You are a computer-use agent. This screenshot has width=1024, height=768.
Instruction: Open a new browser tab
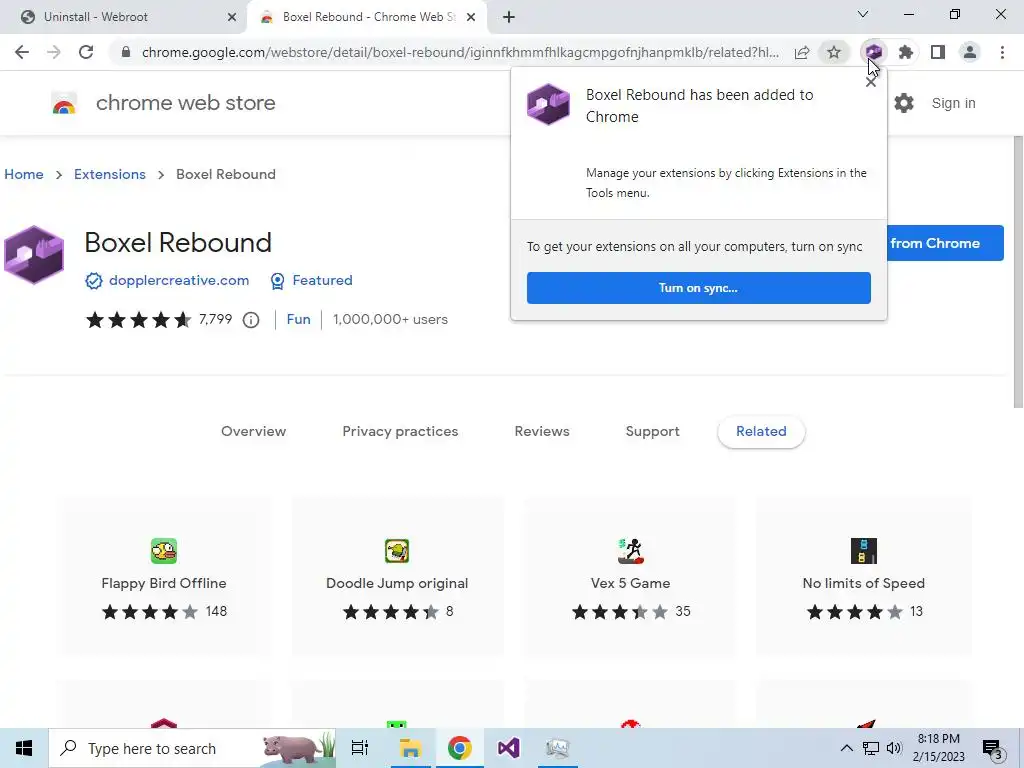coord(509,17)
